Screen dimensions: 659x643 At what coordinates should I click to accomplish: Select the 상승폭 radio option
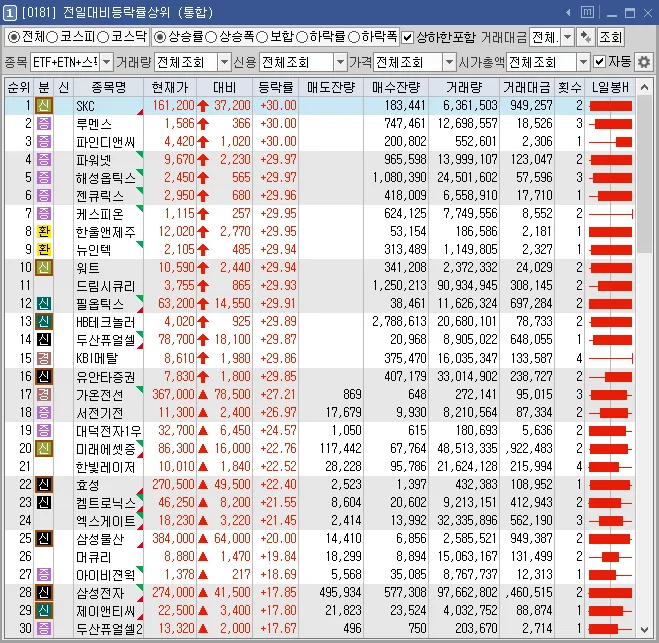pyautogui.click(x=211, y=37)
